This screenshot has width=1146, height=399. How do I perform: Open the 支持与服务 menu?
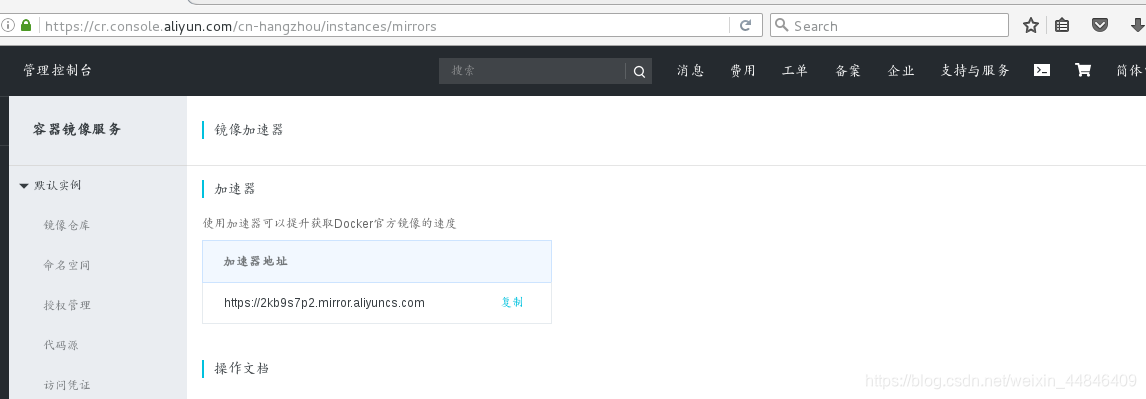point(975,71)
